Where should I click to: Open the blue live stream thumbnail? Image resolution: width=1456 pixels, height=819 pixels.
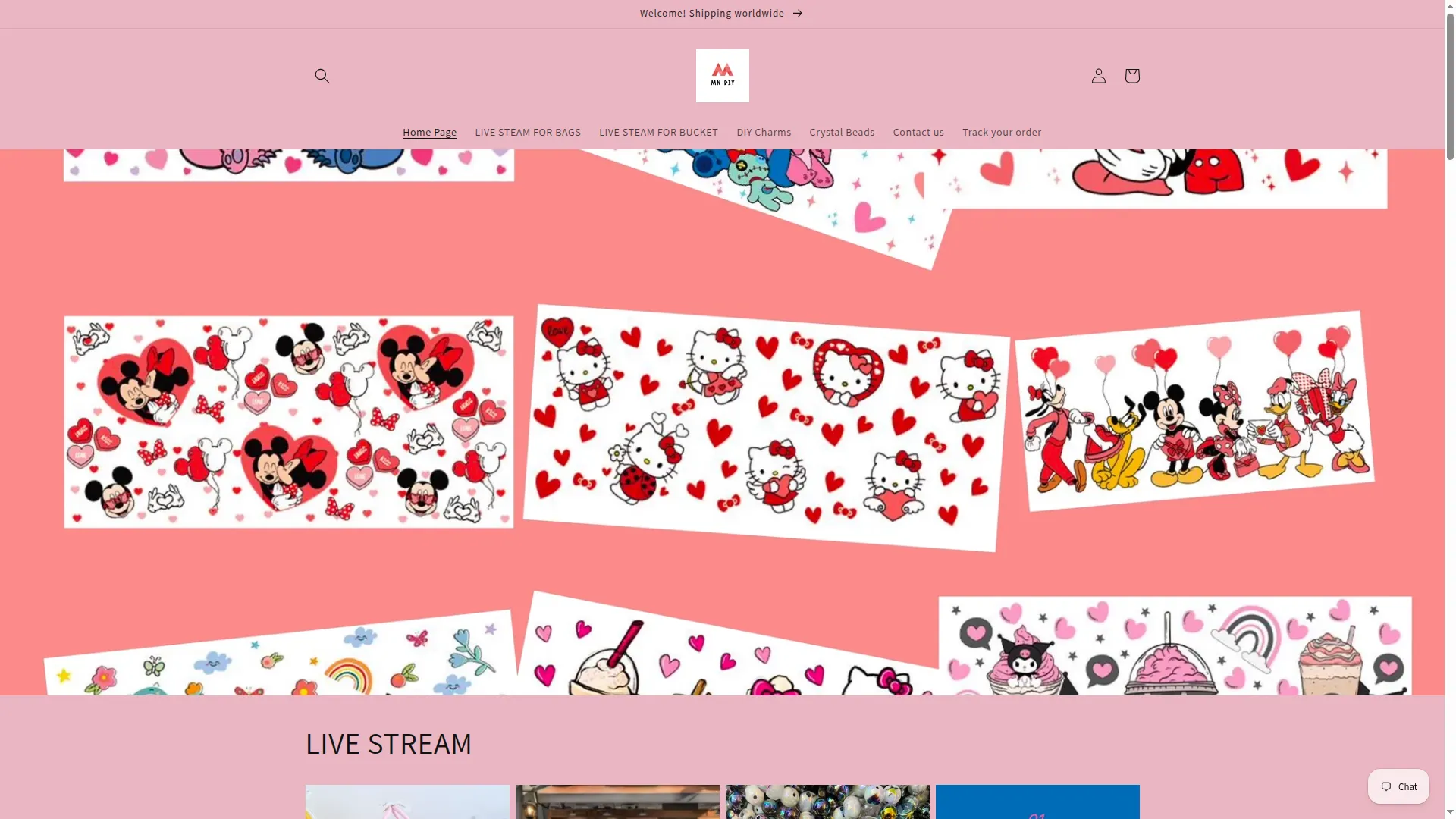pos(1037,802)
